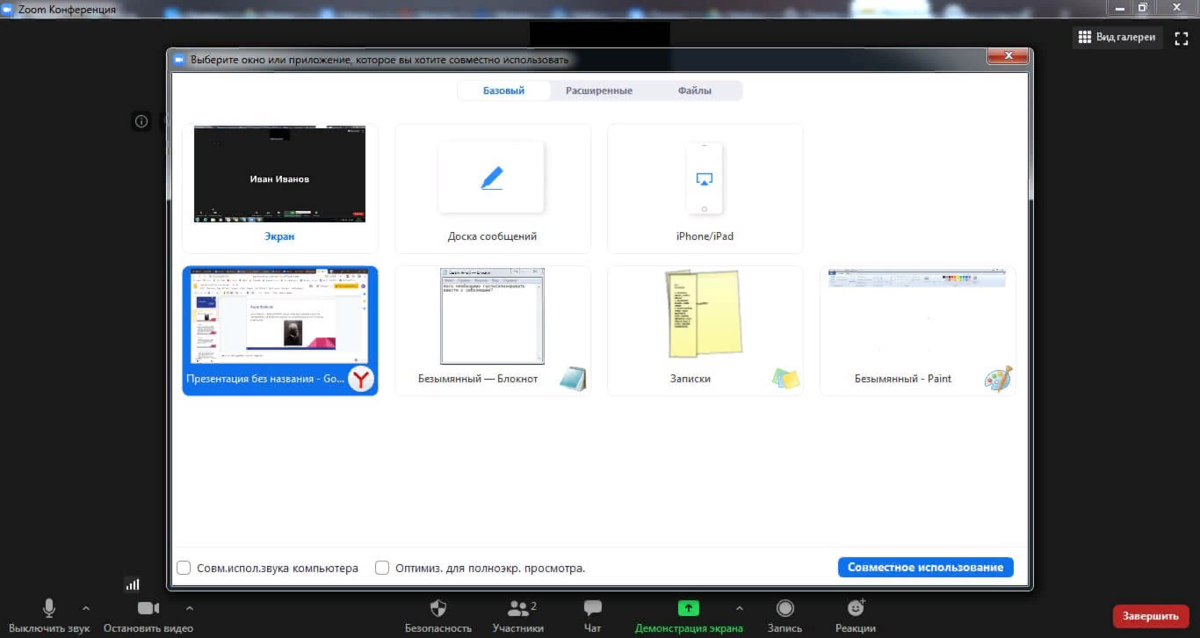Open the Участники participants panel

pos(518,608)
